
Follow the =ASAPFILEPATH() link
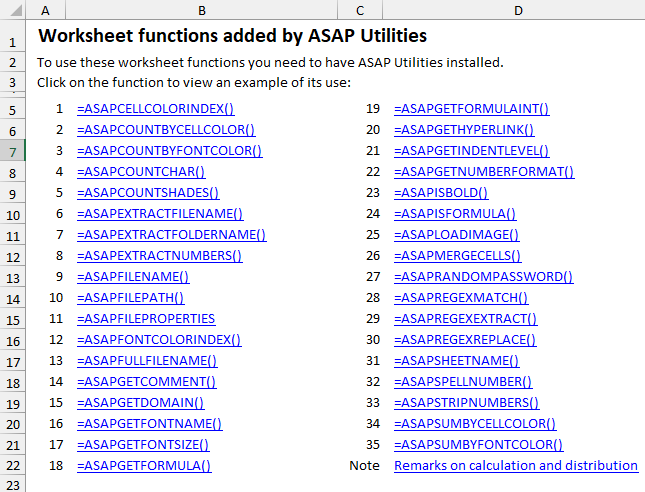131,297
